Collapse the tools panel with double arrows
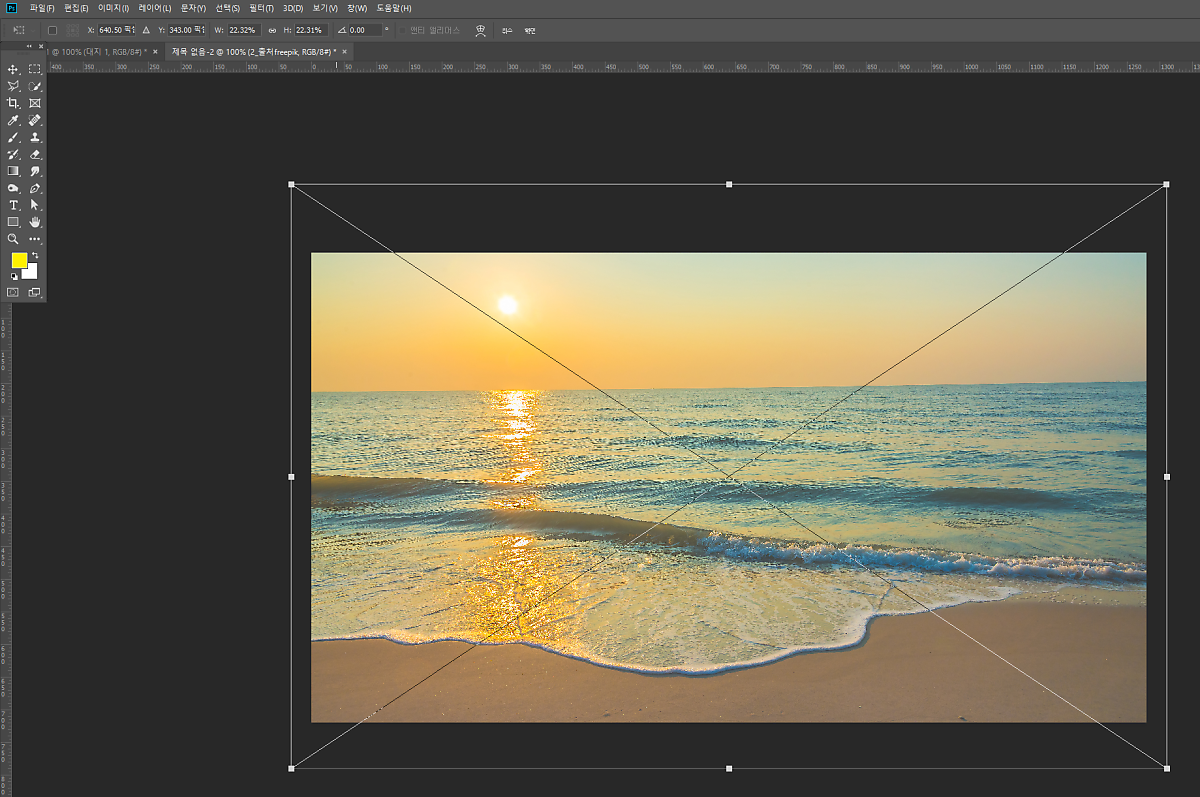The height and width of the screenshot is (797, 1200). tap(28, 46)
